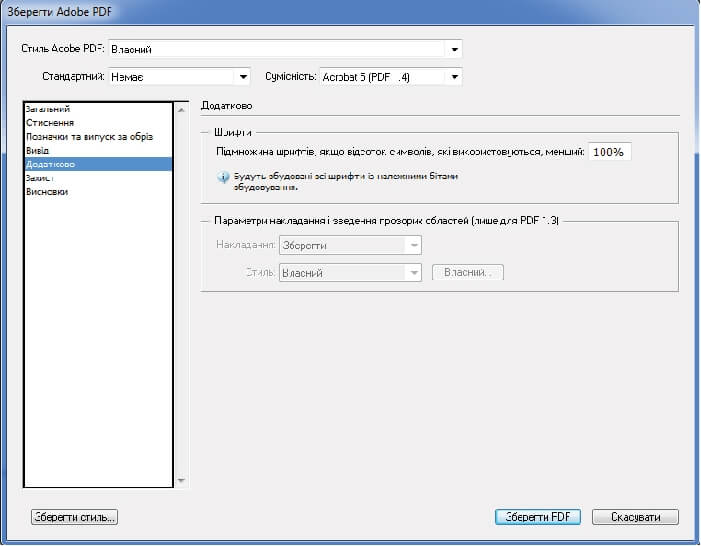This screenshot has height=546, width=701.
Task: Select Загальний in the category list
Action: pyautogui.click(x=49, y=108)
